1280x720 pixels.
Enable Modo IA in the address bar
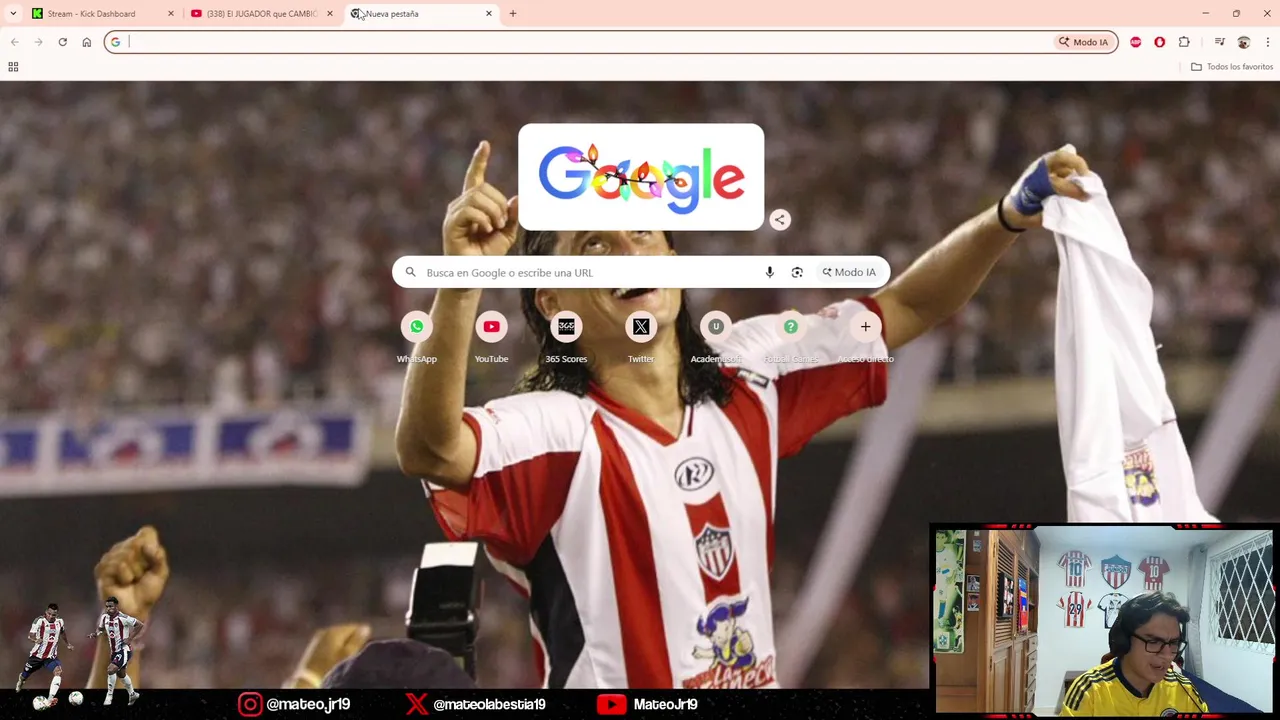[1083, 42]
